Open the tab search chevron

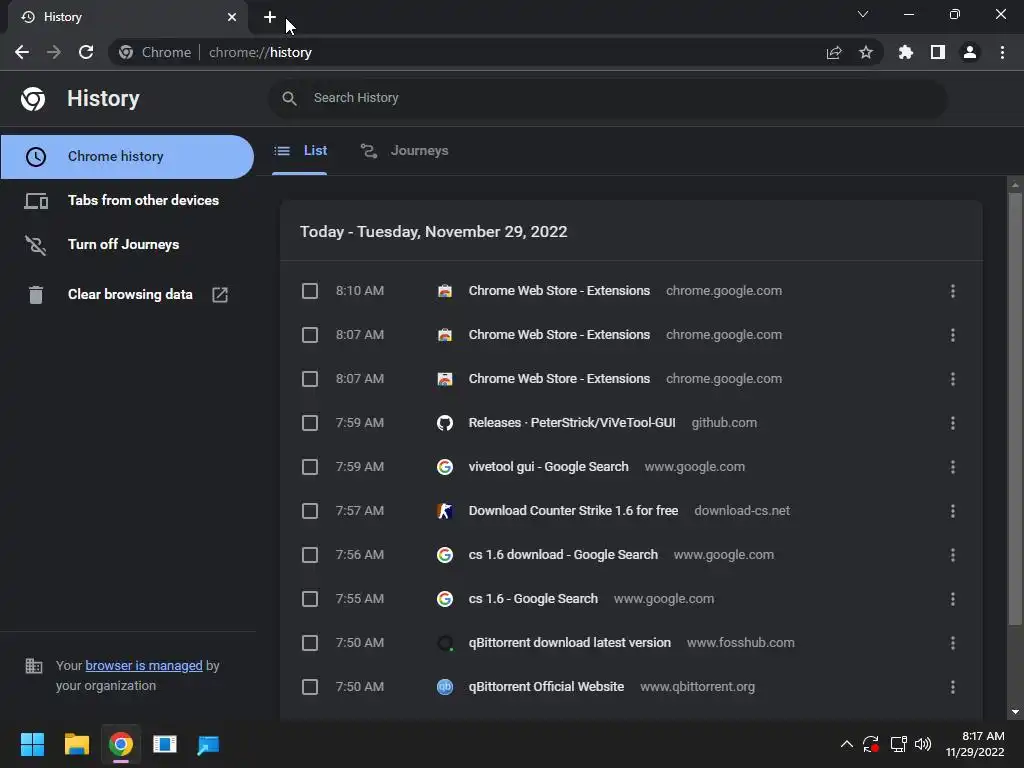pos(863,14)
